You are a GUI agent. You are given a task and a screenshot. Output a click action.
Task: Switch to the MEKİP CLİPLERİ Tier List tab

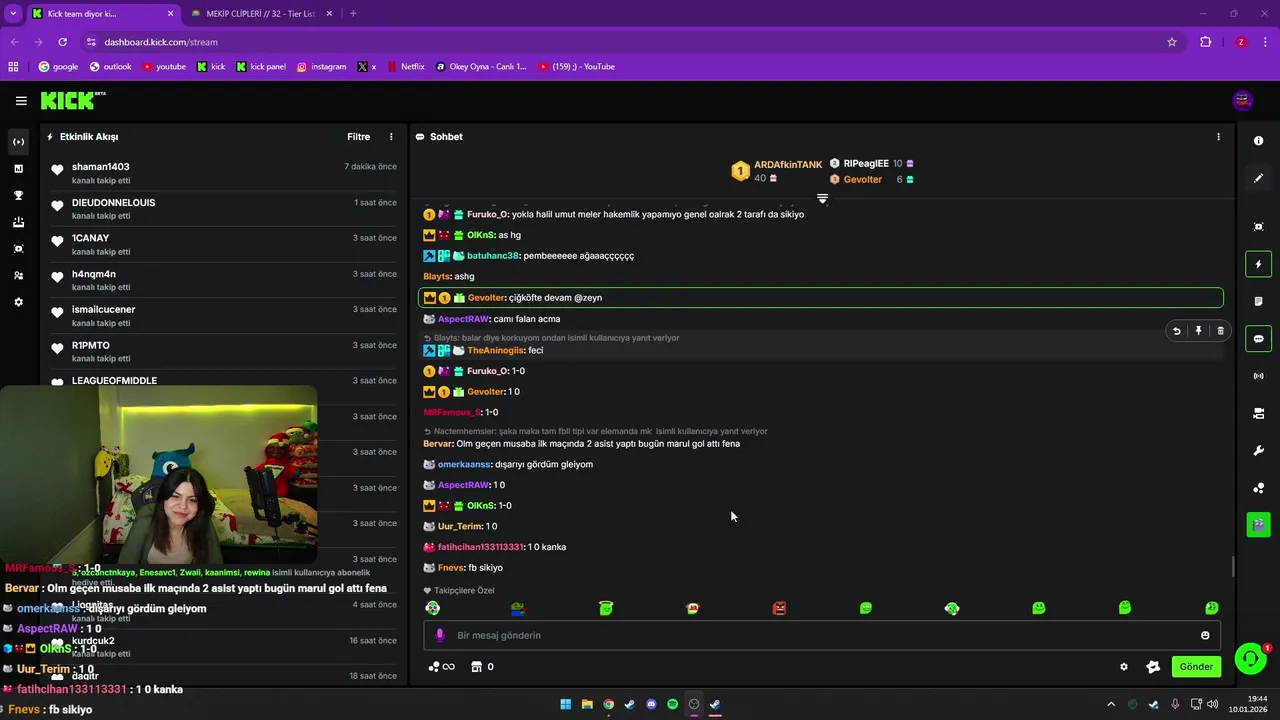260,14
